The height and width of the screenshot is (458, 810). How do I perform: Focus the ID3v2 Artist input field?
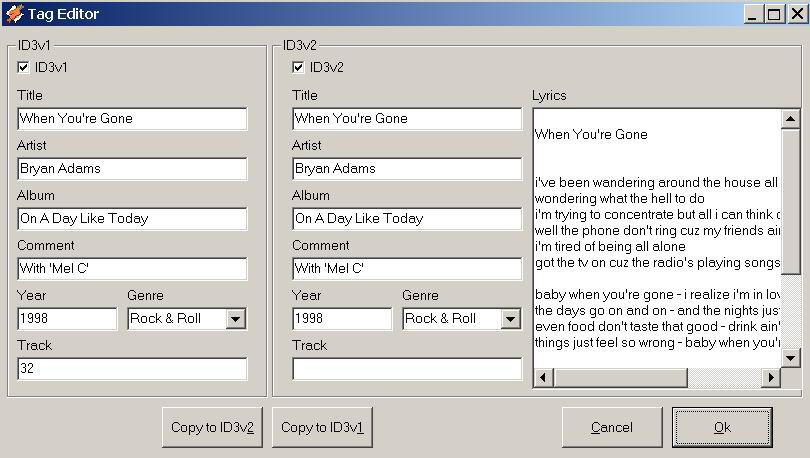[407, 169]
